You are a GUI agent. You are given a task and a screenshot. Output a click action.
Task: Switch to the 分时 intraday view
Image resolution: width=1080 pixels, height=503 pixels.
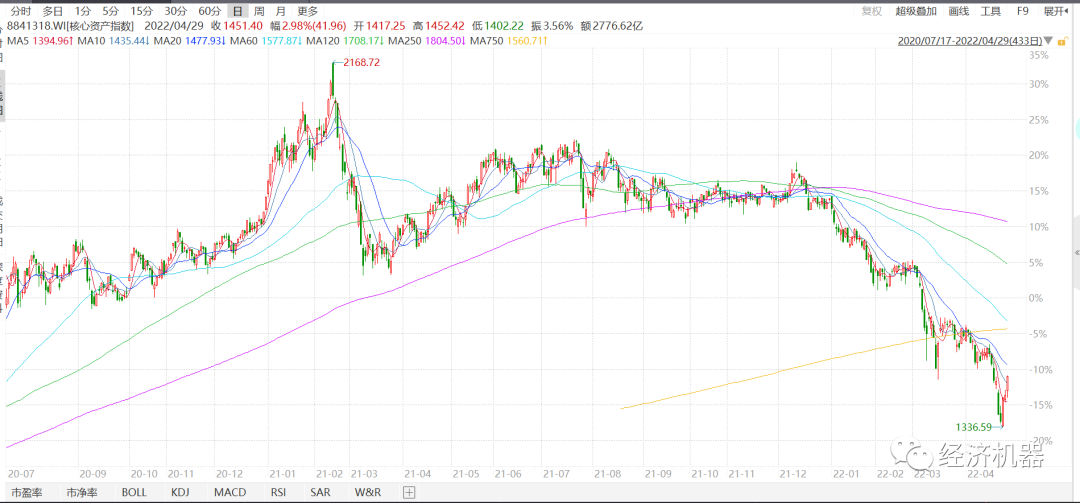[x=19, y=11]
